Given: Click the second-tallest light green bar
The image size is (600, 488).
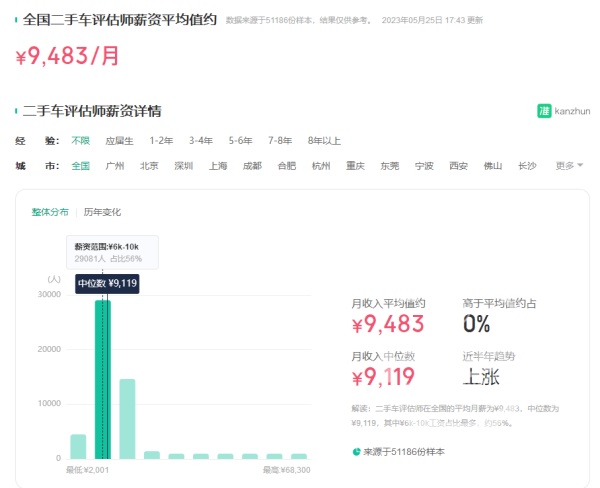Looking at the screenshot, I should tap(127, 418).
